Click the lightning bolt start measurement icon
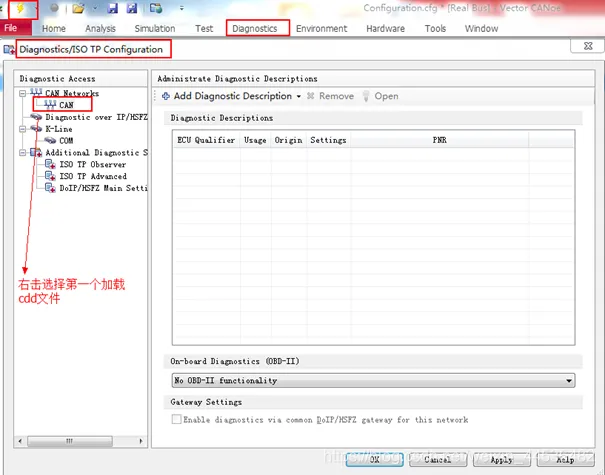 click(21, 8)
